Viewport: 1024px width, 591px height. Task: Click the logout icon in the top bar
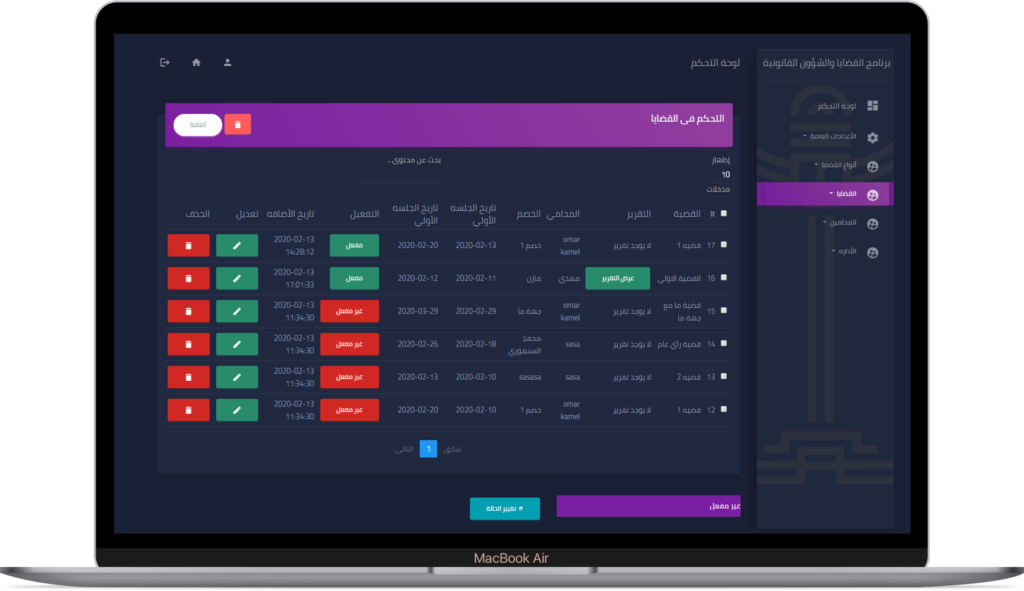165,63
